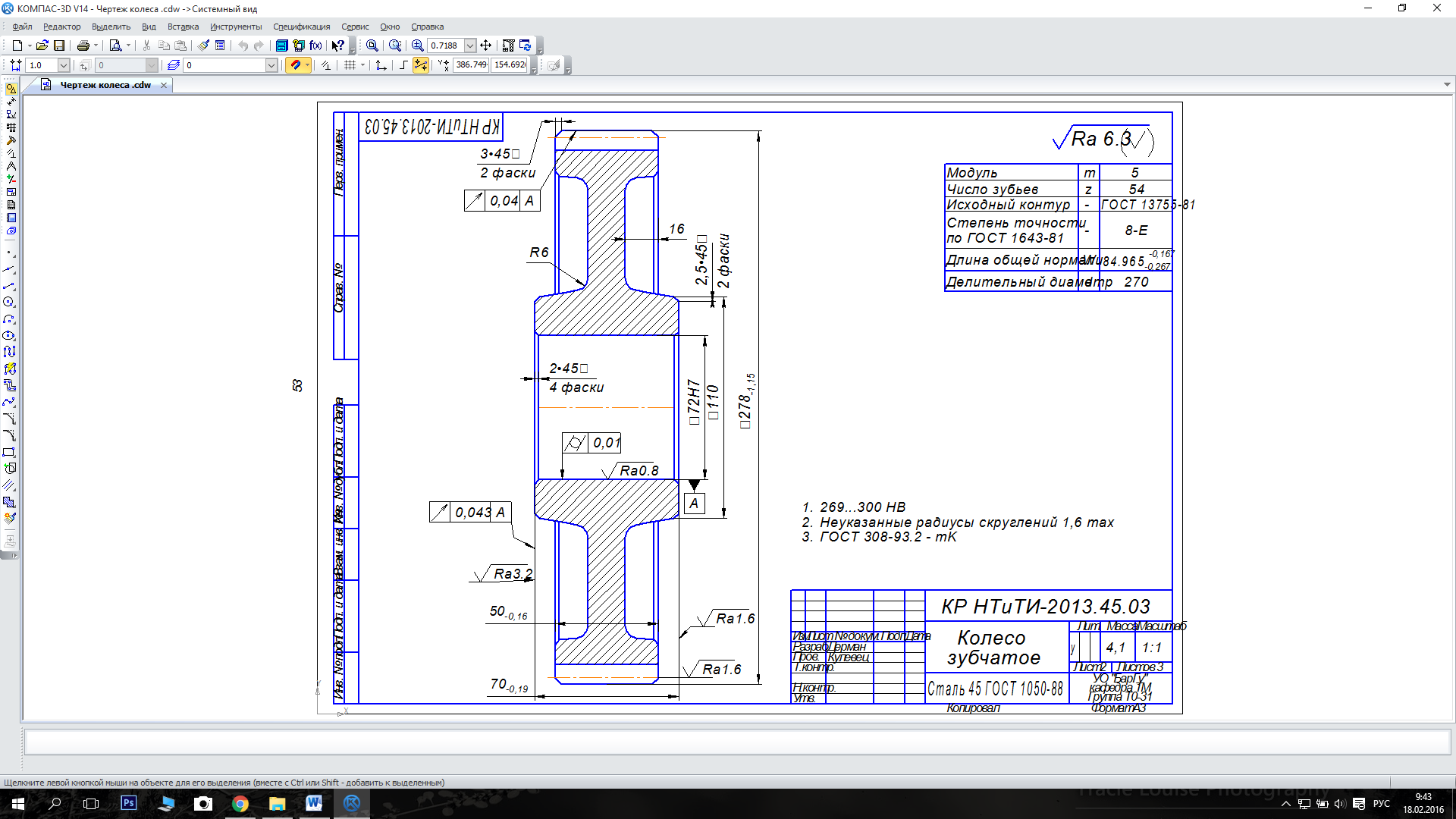
Task: Open the Library Manager icon
Action: tap(281, 45)
